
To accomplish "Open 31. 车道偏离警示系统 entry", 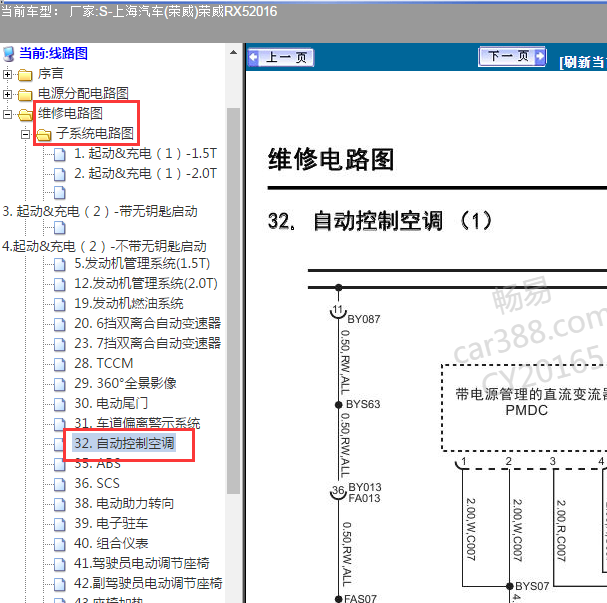I will [x=137, y=423].
